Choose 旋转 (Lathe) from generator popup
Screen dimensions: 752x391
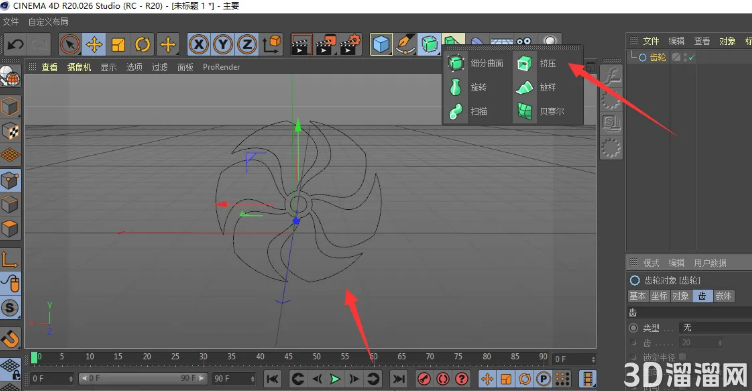[x=468, y=87]
